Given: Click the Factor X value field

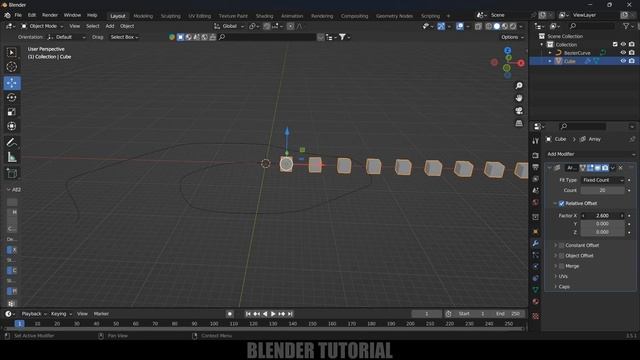Looking at the screenshot, I should click(603, 216).
